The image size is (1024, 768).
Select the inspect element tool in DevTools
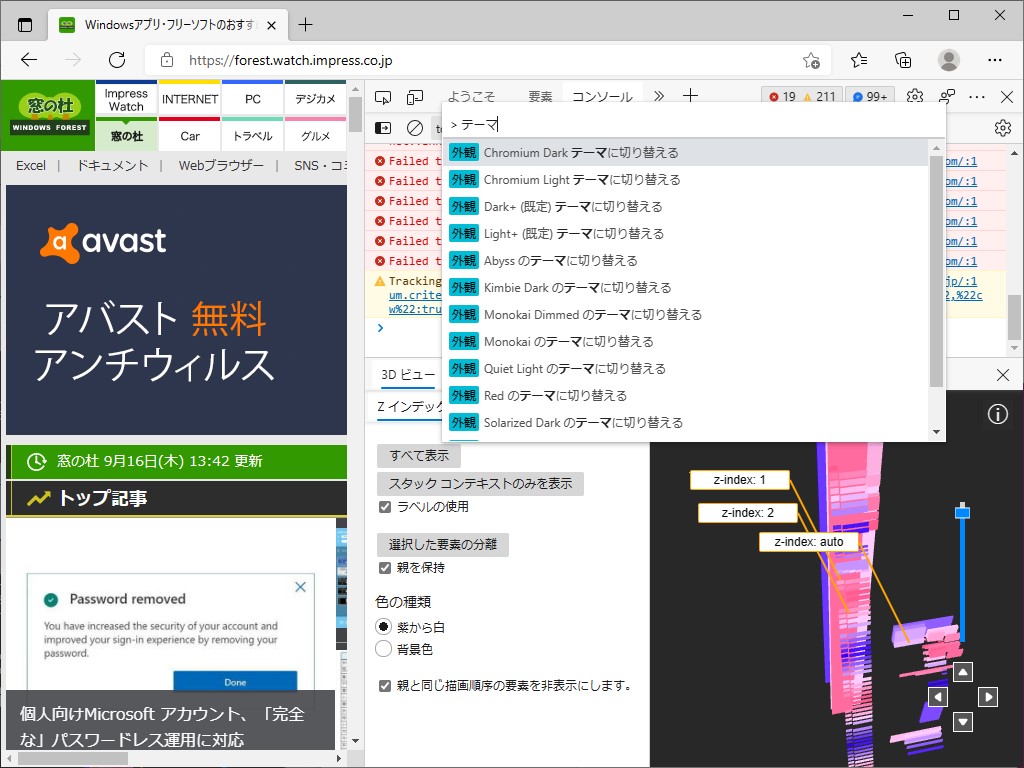(x=383, y=97)
